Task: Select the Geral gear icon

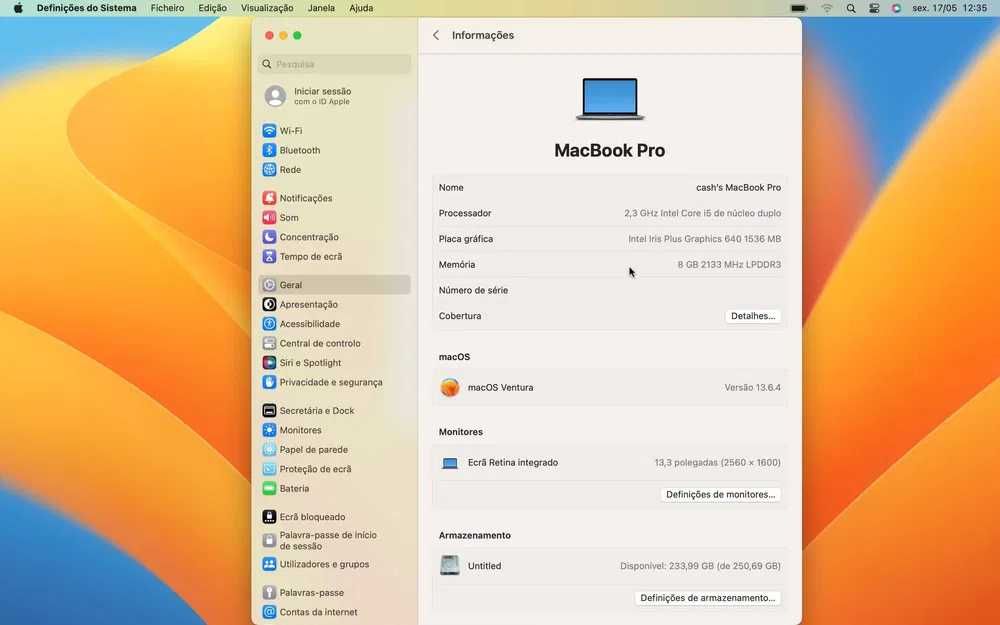Action: pos(269,285)
